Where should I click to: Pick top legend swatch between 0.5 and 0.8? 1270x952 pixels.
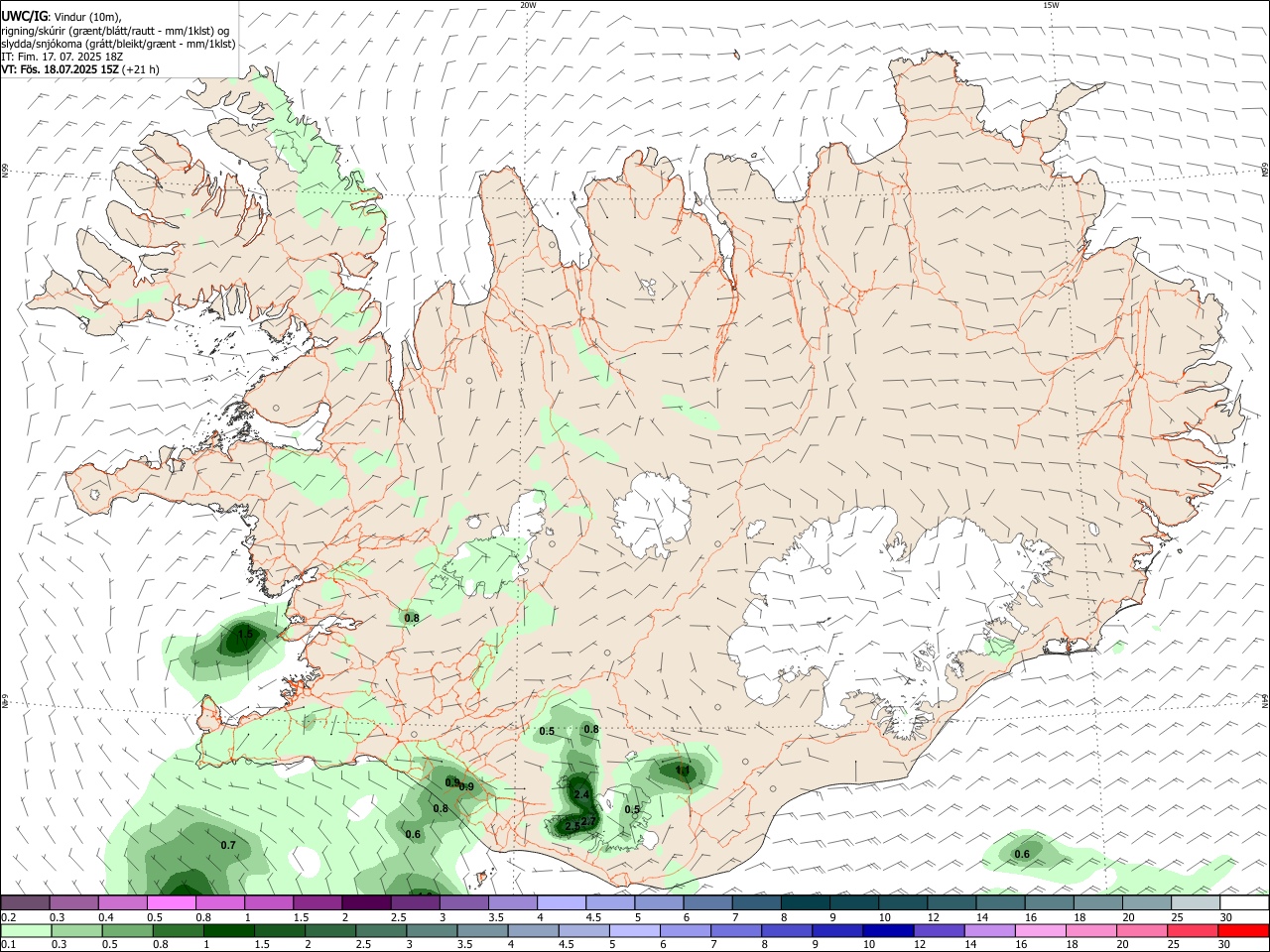[x=171, y=902]
